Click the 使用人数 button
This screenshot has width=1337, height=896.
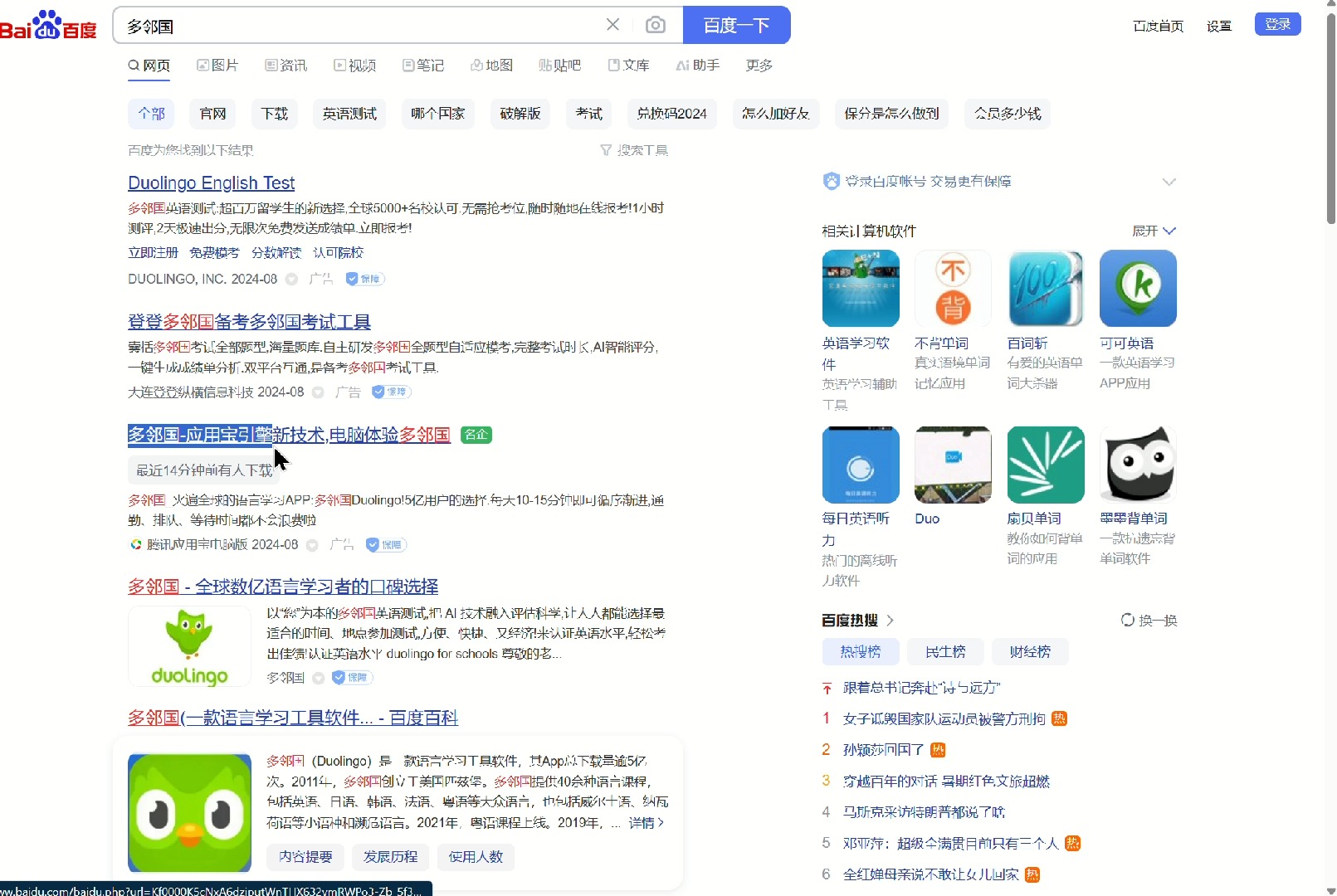[476, 857]
